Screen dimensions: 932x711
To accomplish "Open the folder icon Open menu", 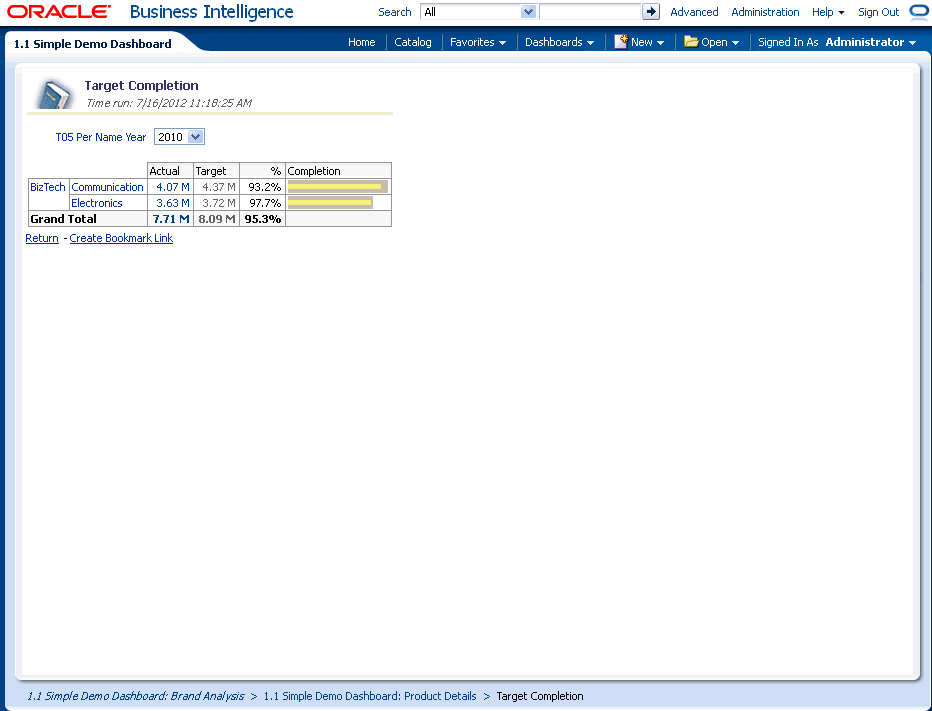I will coord(712,42).
